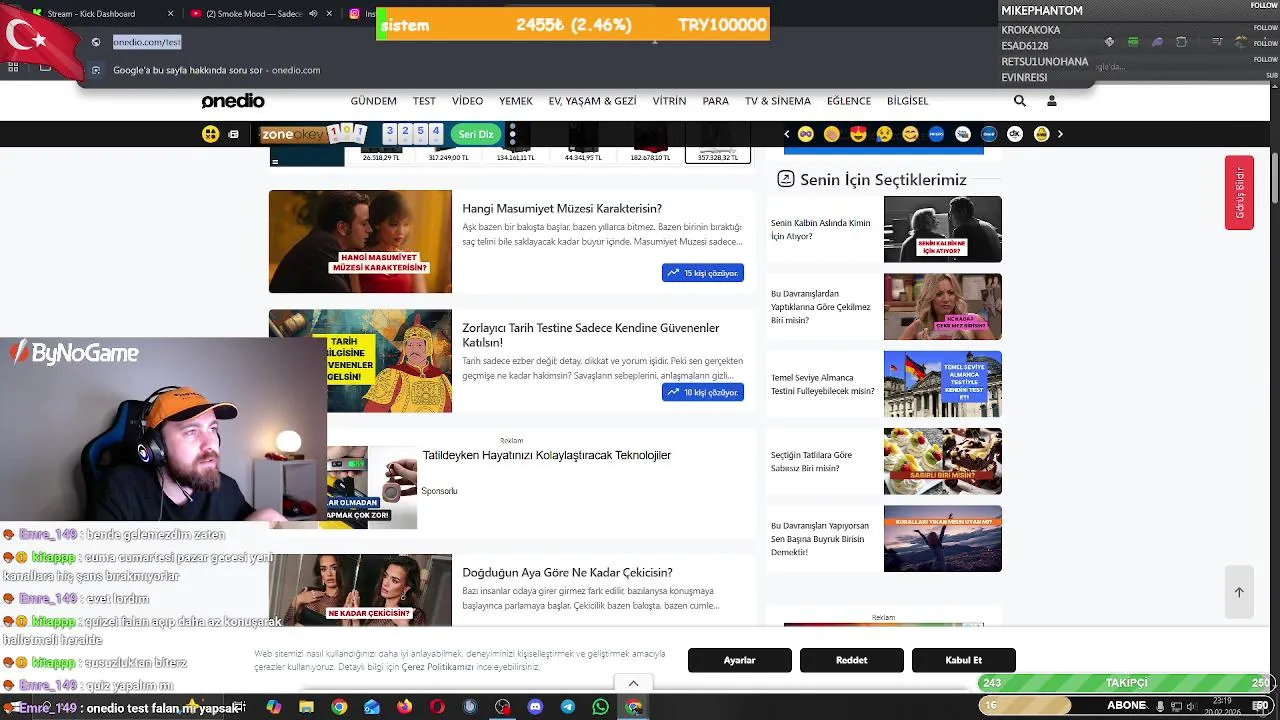Click the yellow game face icon

(210, 134)
